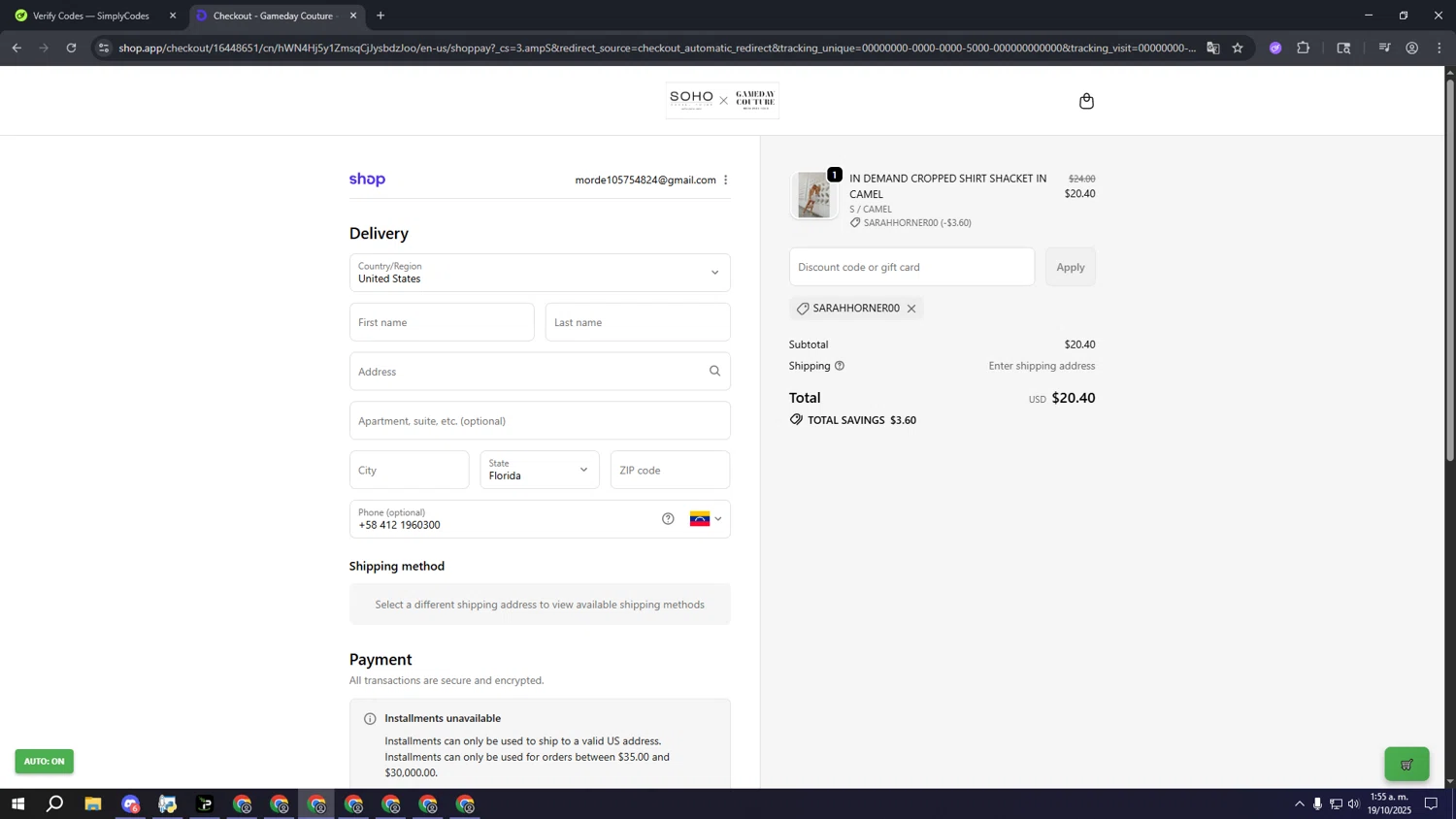
Task: Click the address search magnifier icon
Action: pos(714,371)
